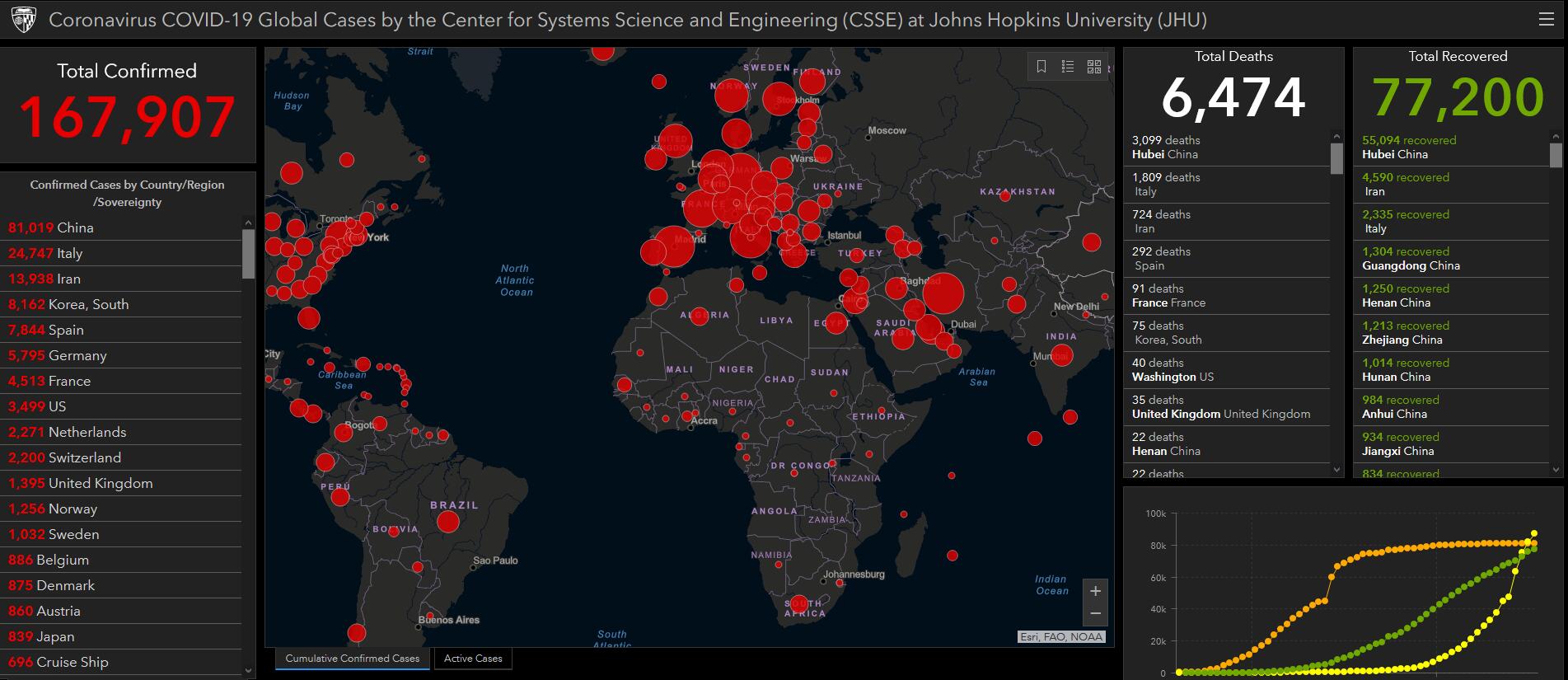Click the red circle beneath the BRAZIL label
This screenshot has height=680, width=1568.
[448, 521]
